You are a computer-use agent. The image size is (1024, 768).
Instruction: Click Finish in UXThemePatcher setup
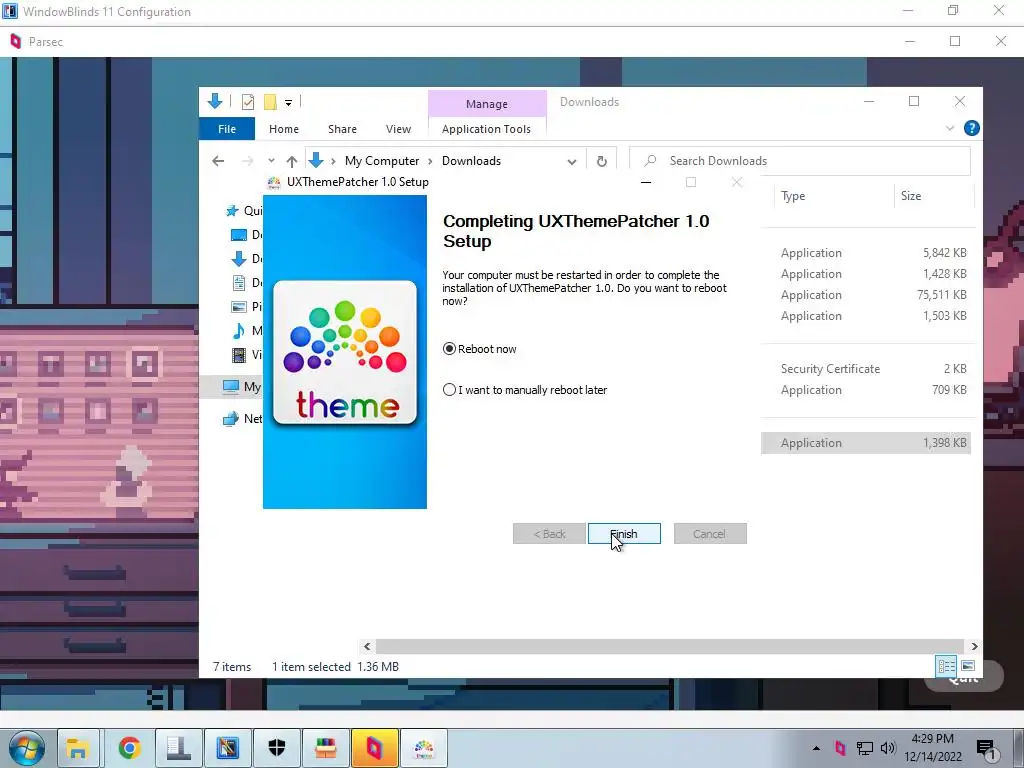(624, 534)
